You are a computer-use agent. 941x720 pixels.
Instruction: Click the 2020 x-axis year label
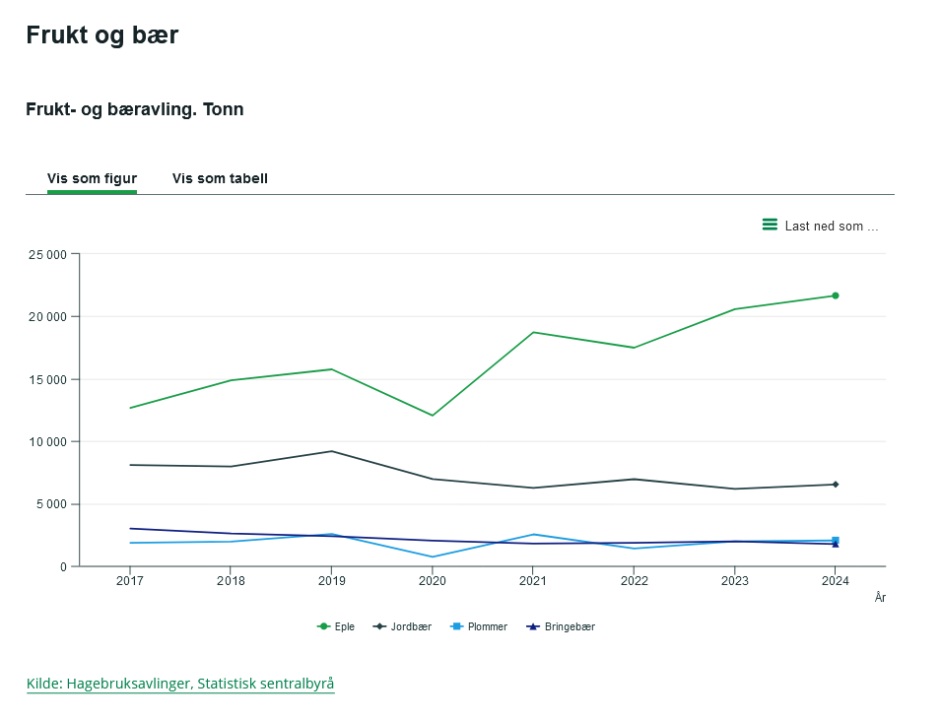click(x=432, y=580)
